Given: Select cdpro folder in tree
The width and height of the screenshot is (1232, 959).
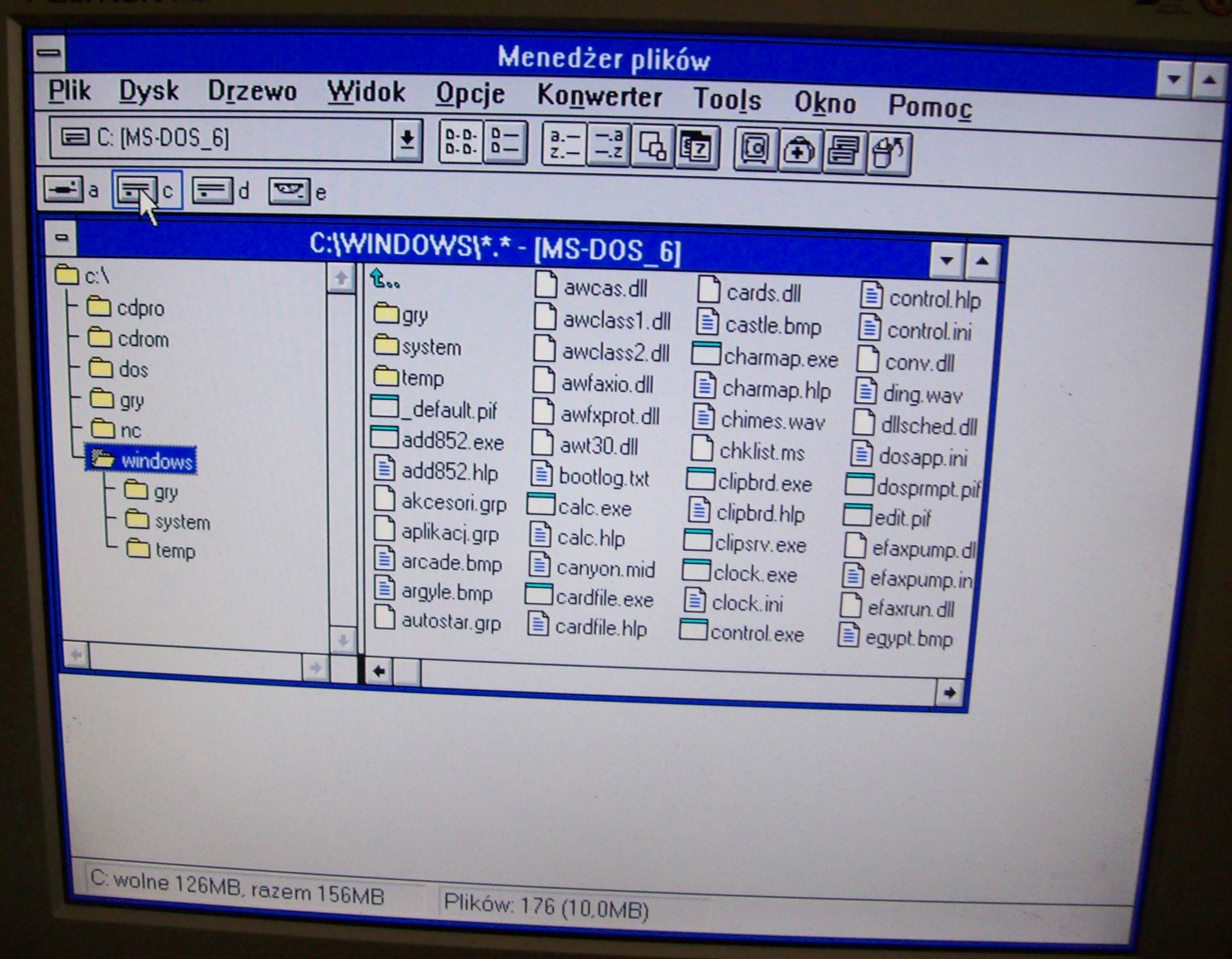Looking at the screenshot, I should 125,308.
